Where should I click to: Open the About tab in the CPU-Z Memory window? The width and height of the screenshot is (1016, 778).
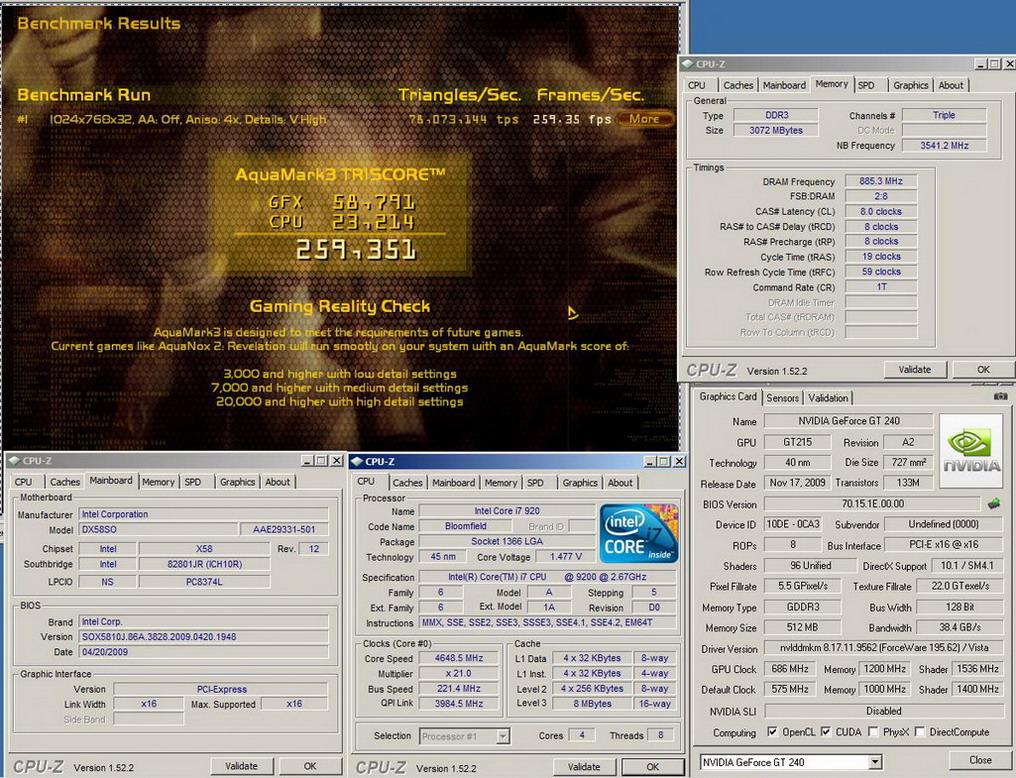pyautogui.click(x=951, y=85)
